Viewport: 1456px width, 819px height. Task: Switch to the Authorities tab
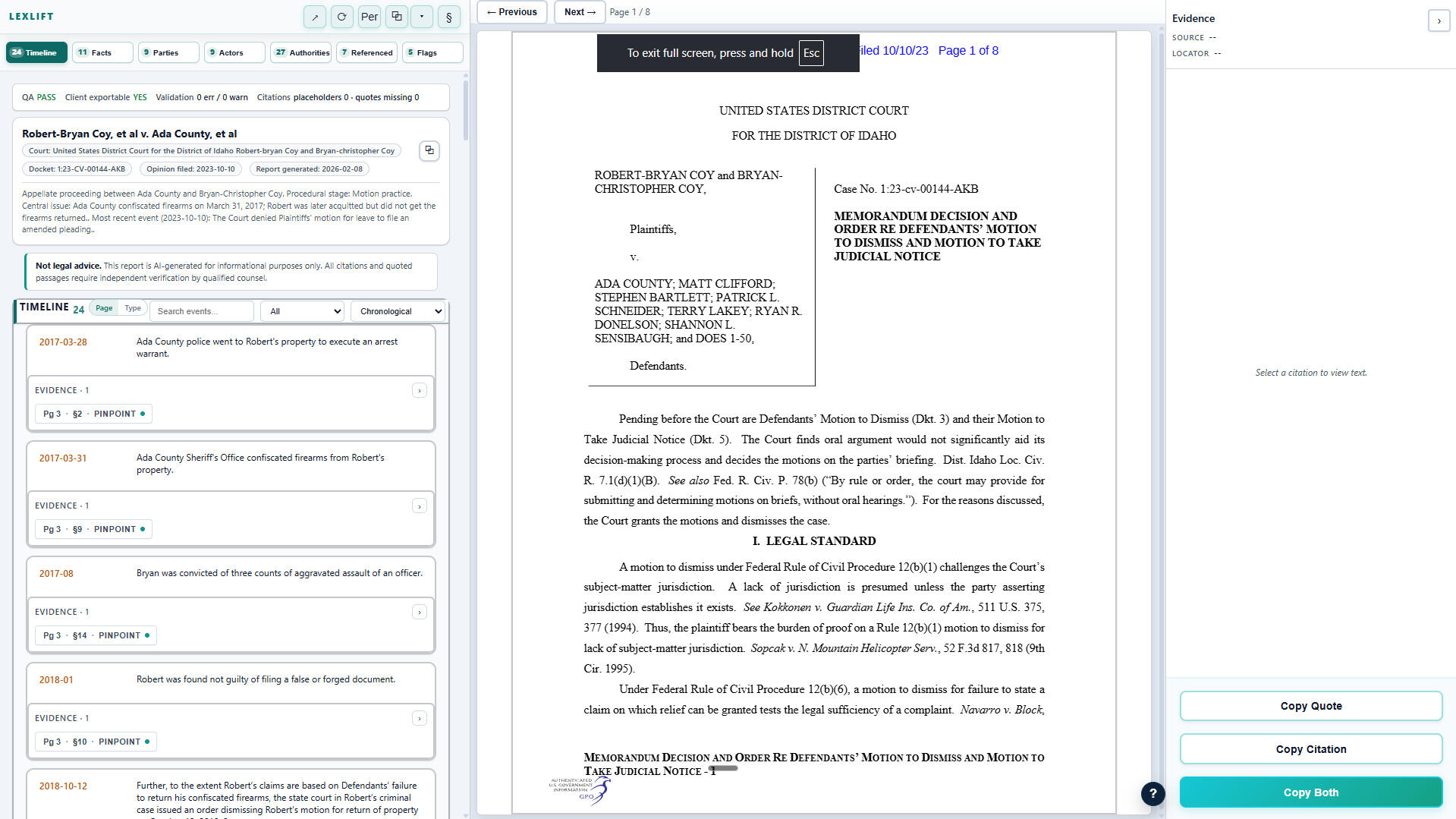[x=301, y=52]
